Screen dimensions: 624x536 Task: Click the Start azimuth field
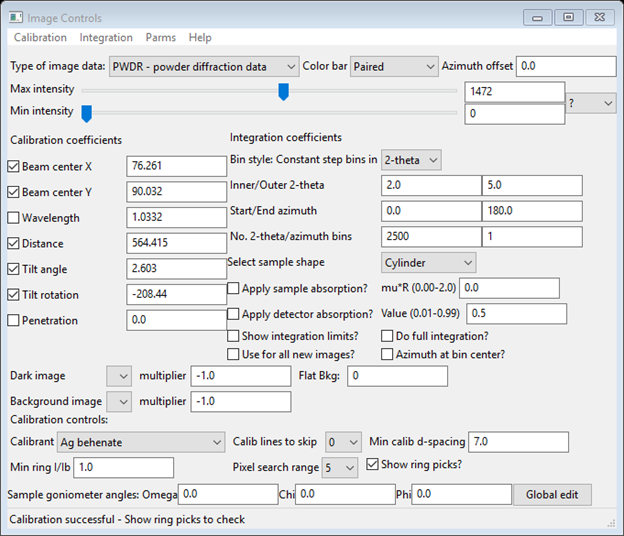[431, 211]
